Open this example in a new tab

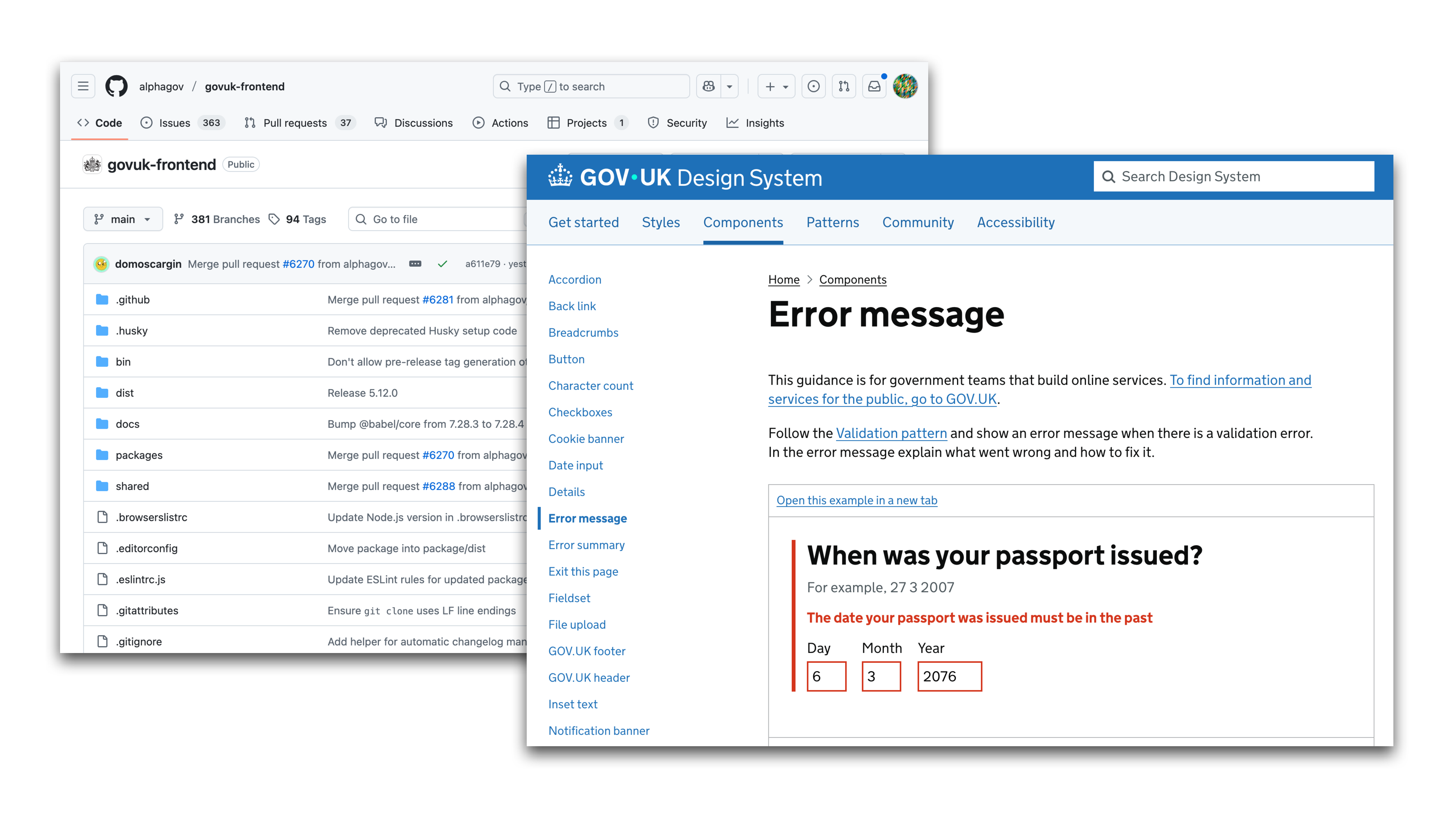tap(856, 500)
